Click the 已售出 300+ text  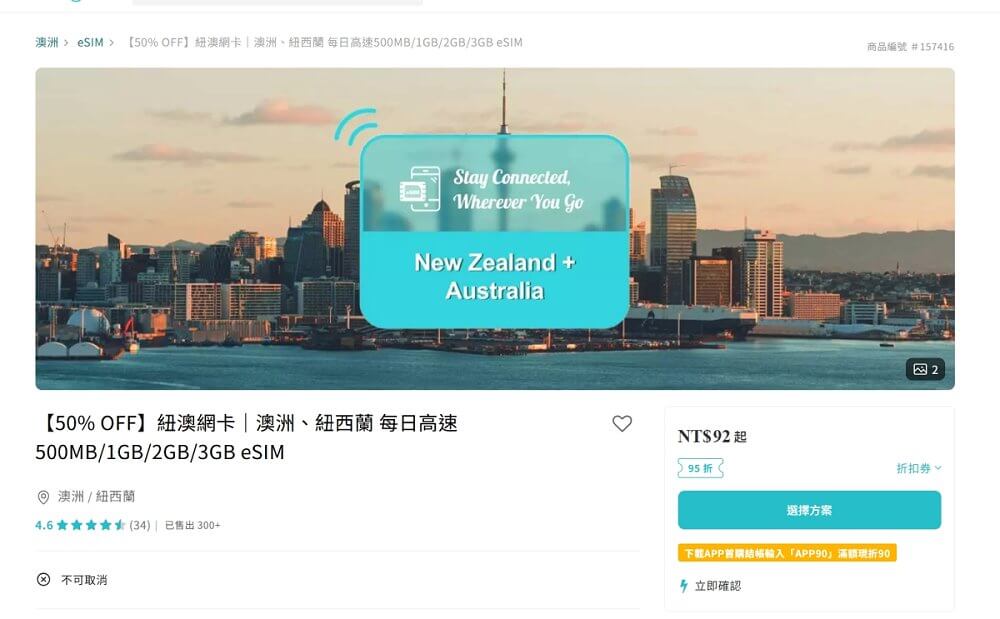193,525
